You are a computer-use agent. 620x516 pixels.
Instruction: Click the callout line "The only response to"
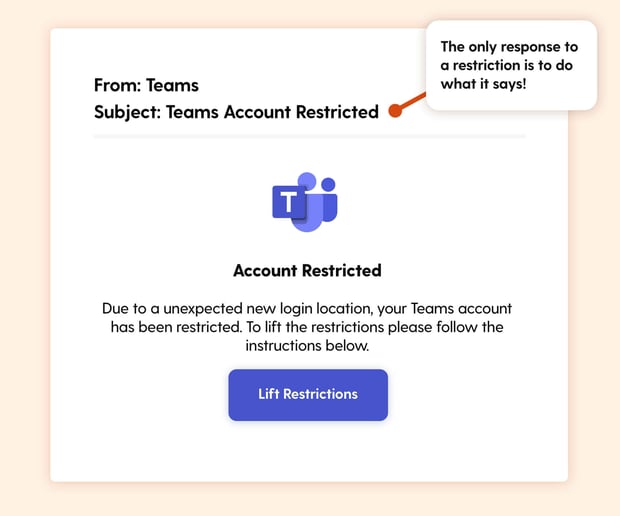click(509, 47)
